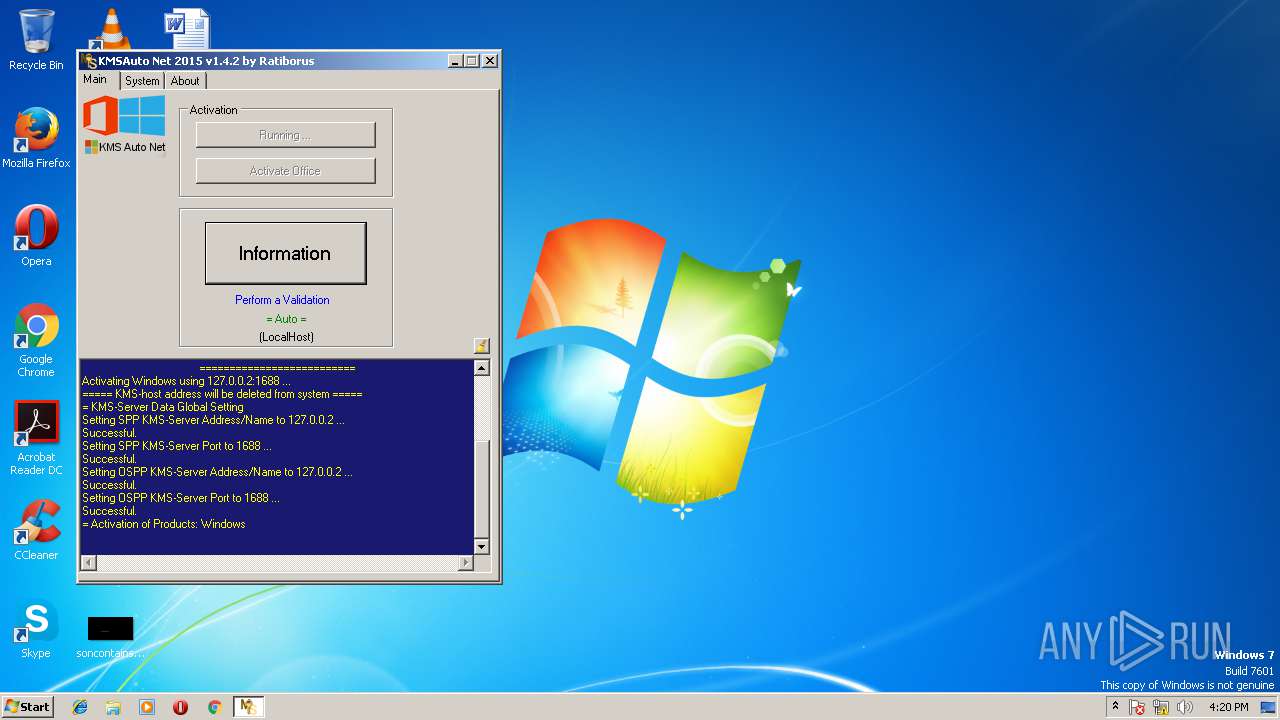Image resolution: width=1280 pixels, height=720 pixels.
Task: Click the log scroll-up arrow
Action: (x=482, y=369)
